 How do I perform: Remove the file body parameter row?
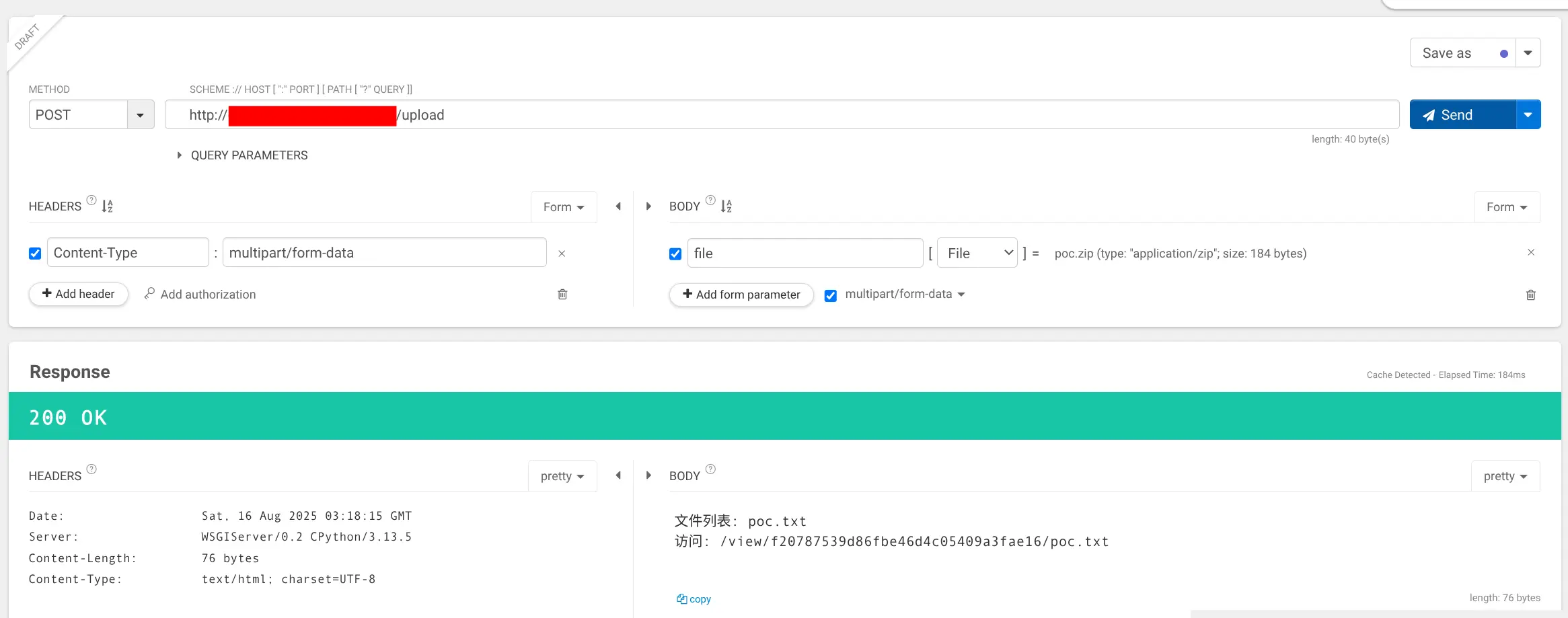(1530, 253)
